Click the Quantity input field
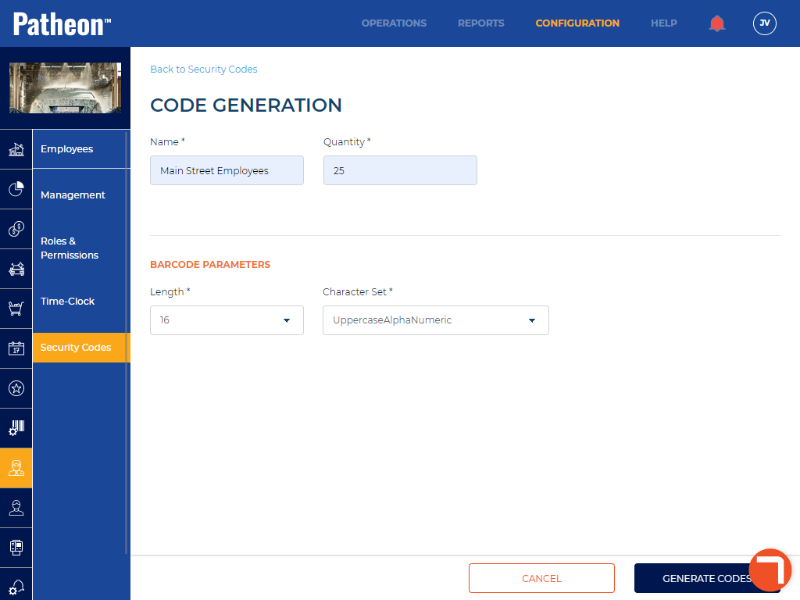Screen dimensions: 800x600 tap(399, 170)
